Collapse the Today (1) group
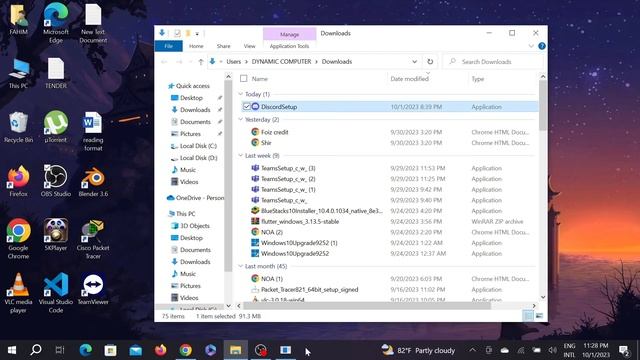This screenshot has height=360, width=640. pyautogui.click(x=240, y=94)
